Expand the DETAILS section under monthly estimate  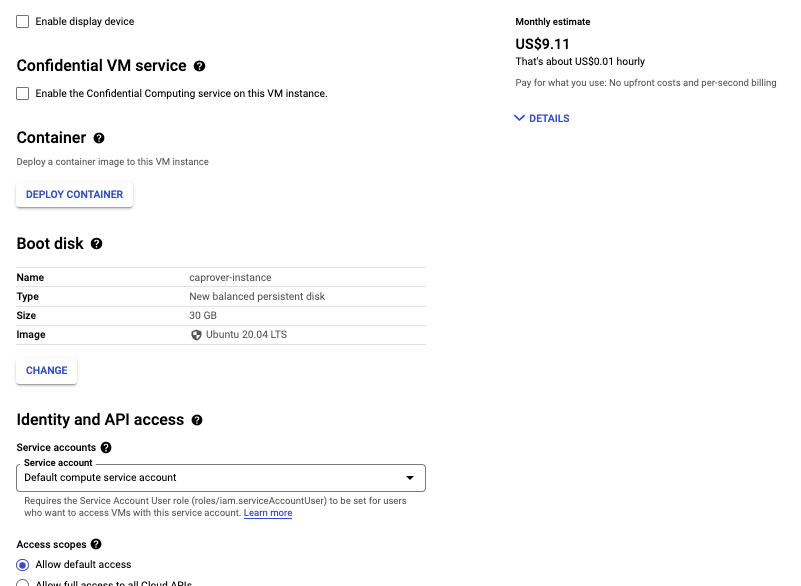click(x=541, y=118)
